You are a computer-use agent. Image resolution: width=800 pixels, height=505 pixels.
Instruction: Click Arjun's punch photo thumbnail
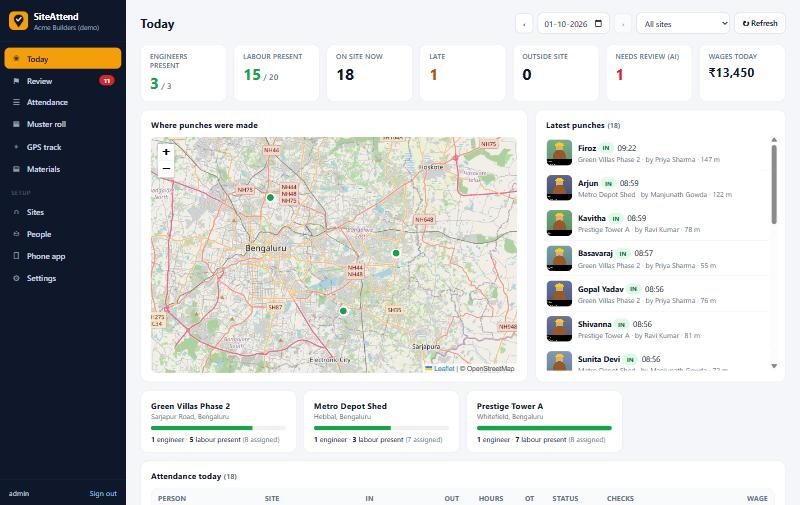559,188
